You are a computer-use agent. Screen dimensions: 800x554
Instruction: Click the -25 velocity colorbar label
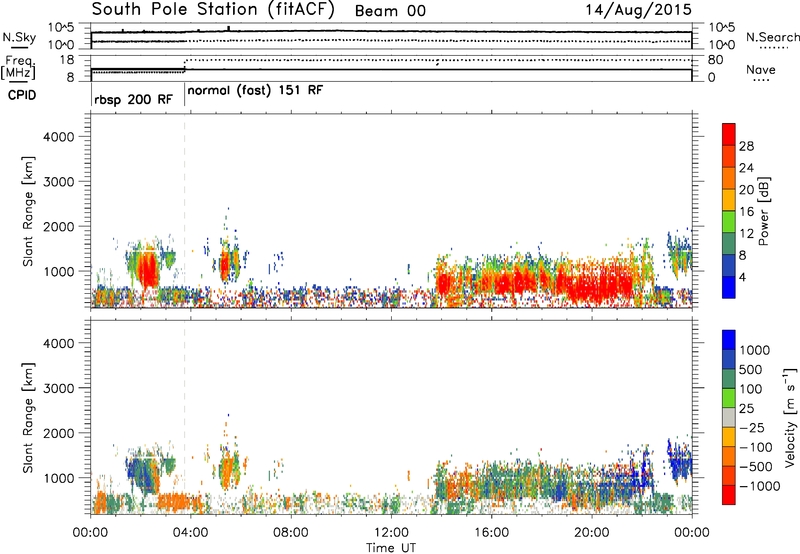[x=752, y=427]
